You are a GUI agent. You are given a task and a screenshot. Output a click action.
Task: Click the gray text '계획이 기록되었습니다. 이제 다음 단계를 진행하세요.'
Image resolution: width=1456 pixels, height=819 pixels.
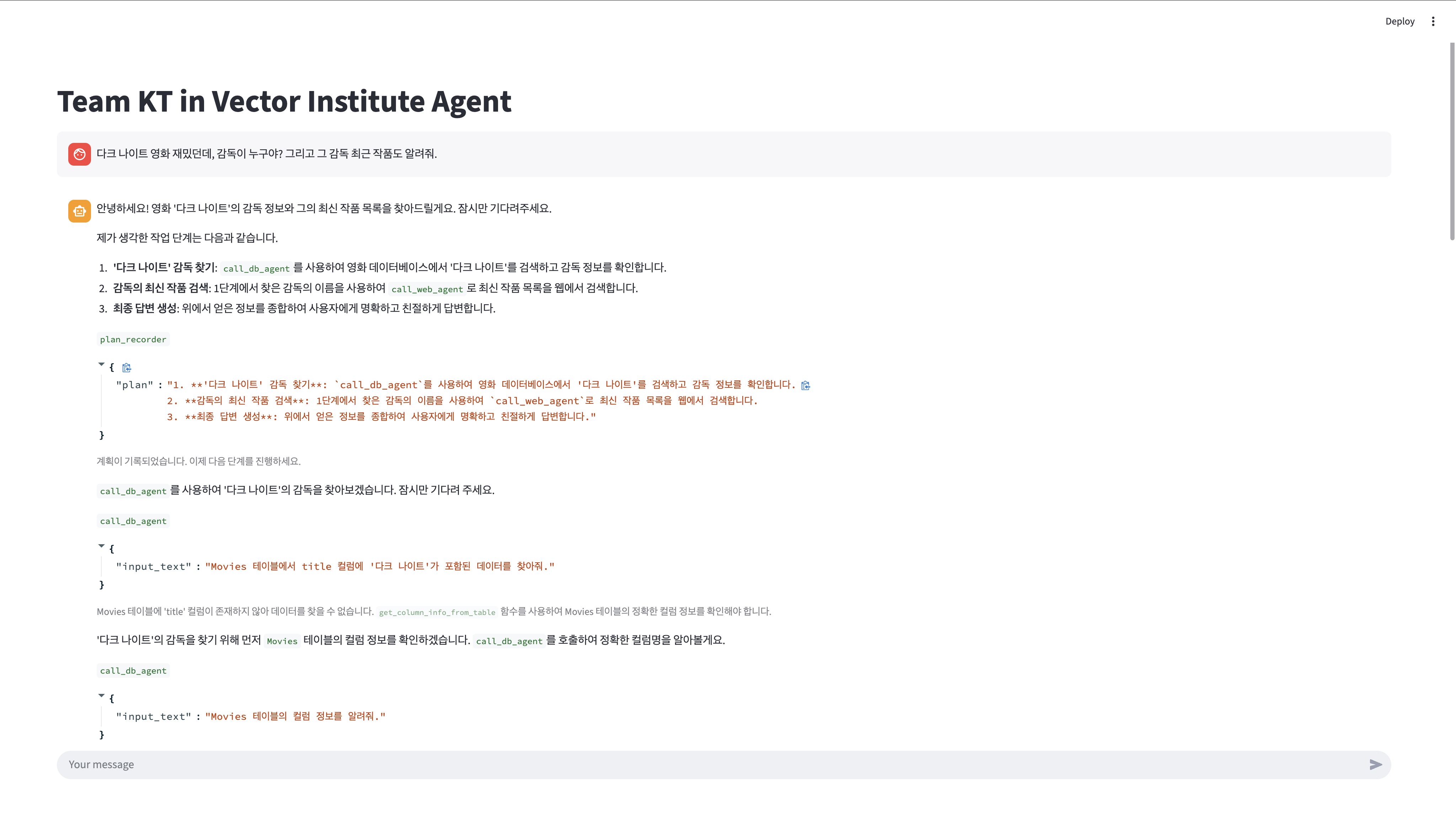click(x=198, y=461)
